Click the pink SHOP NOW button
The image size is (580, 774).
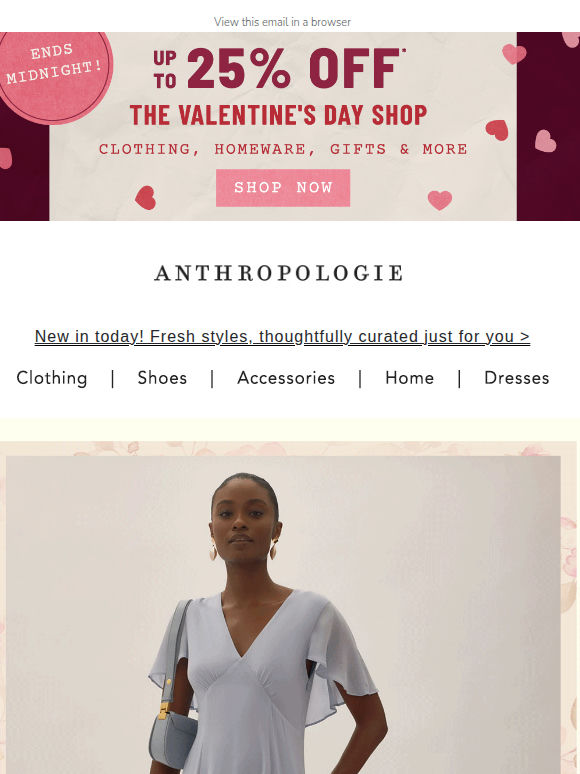[283, 188]
